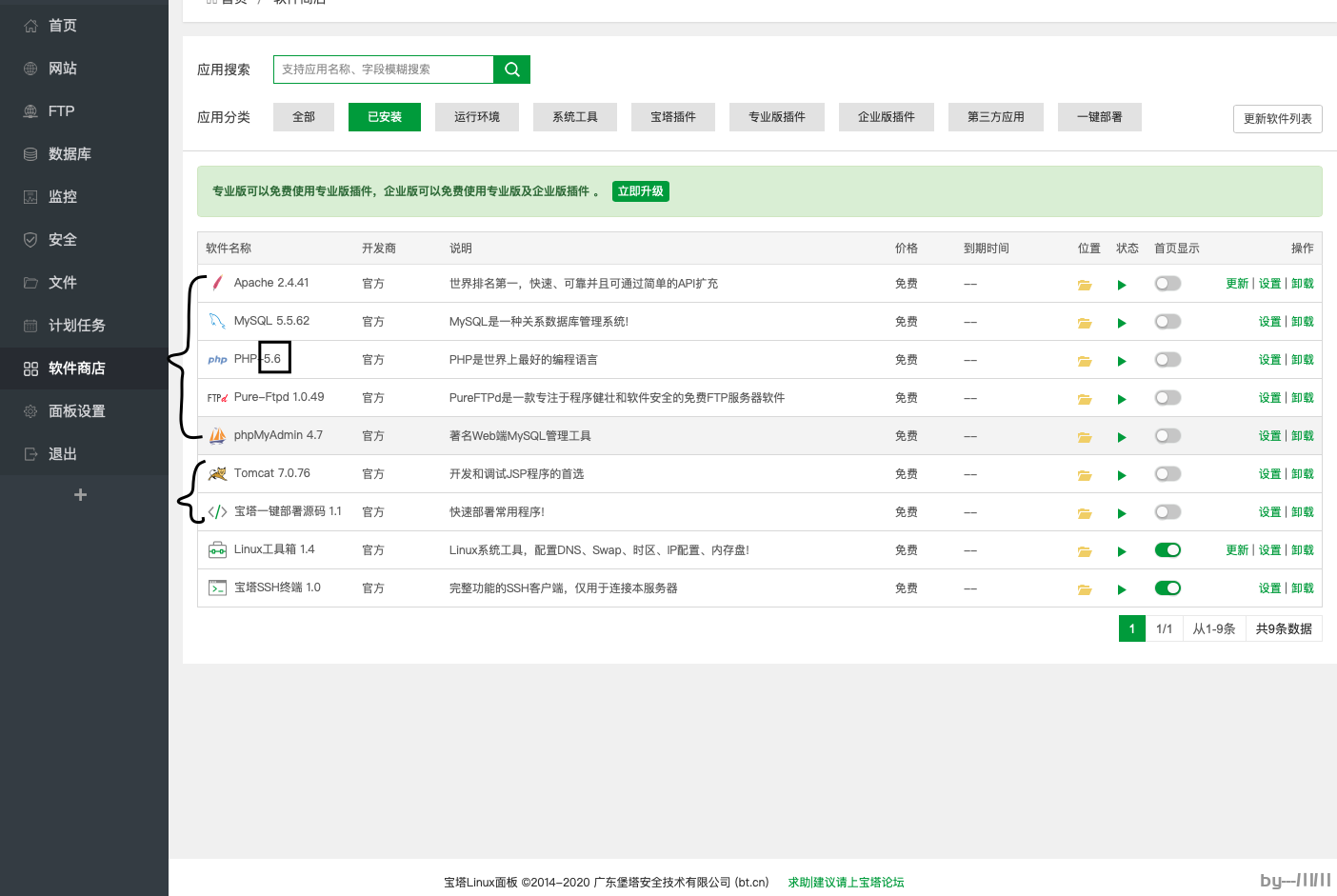Enable homepage display for phpMyAdmin 4.7
1337x896 pixels.
pos(1167,435)
